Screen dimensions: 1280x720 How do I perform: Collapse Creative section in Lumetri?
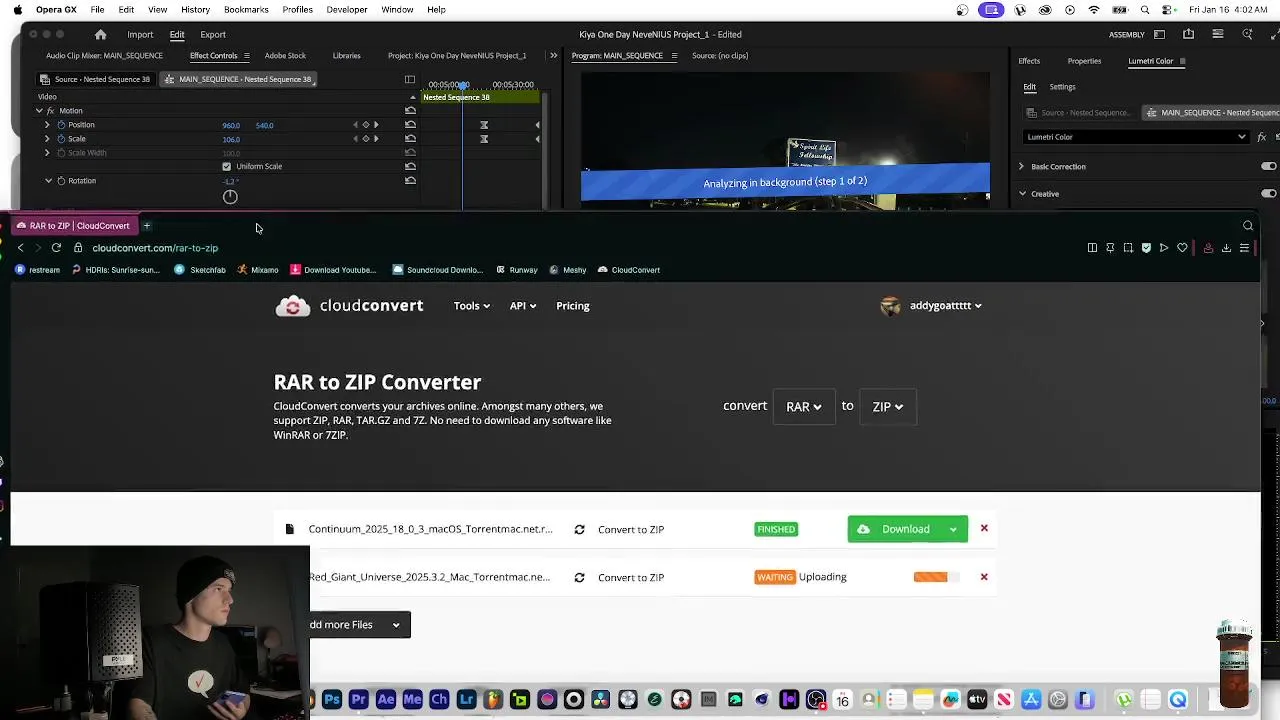(1022, 194)
